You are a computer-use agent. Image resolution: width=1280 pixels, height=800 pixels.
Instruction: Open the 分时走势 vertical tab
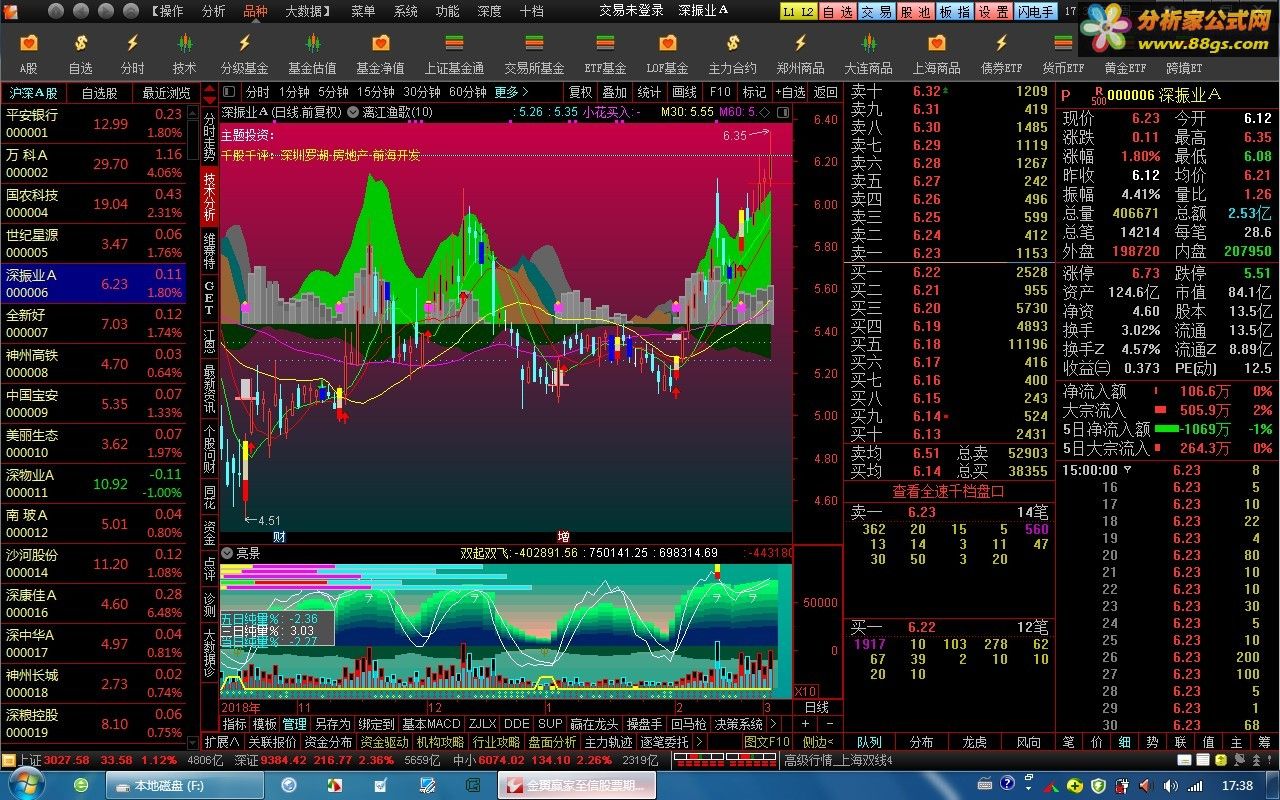pos(209,136)
